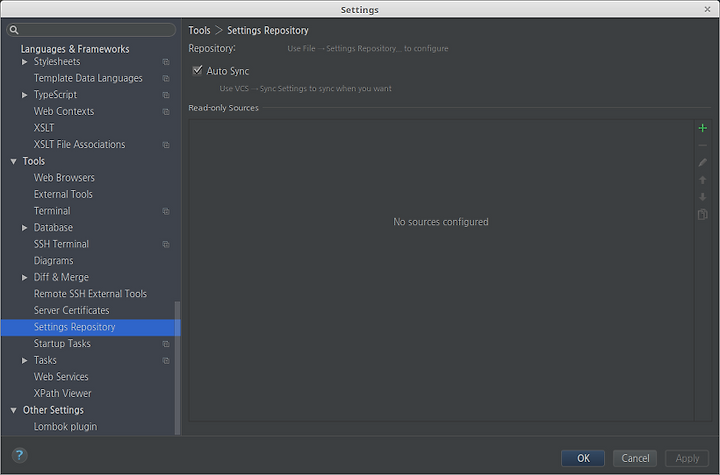Click the 'Repository:' label
Image resolution: width=720 pixels, height=475 pixels.
pos(212,48)
